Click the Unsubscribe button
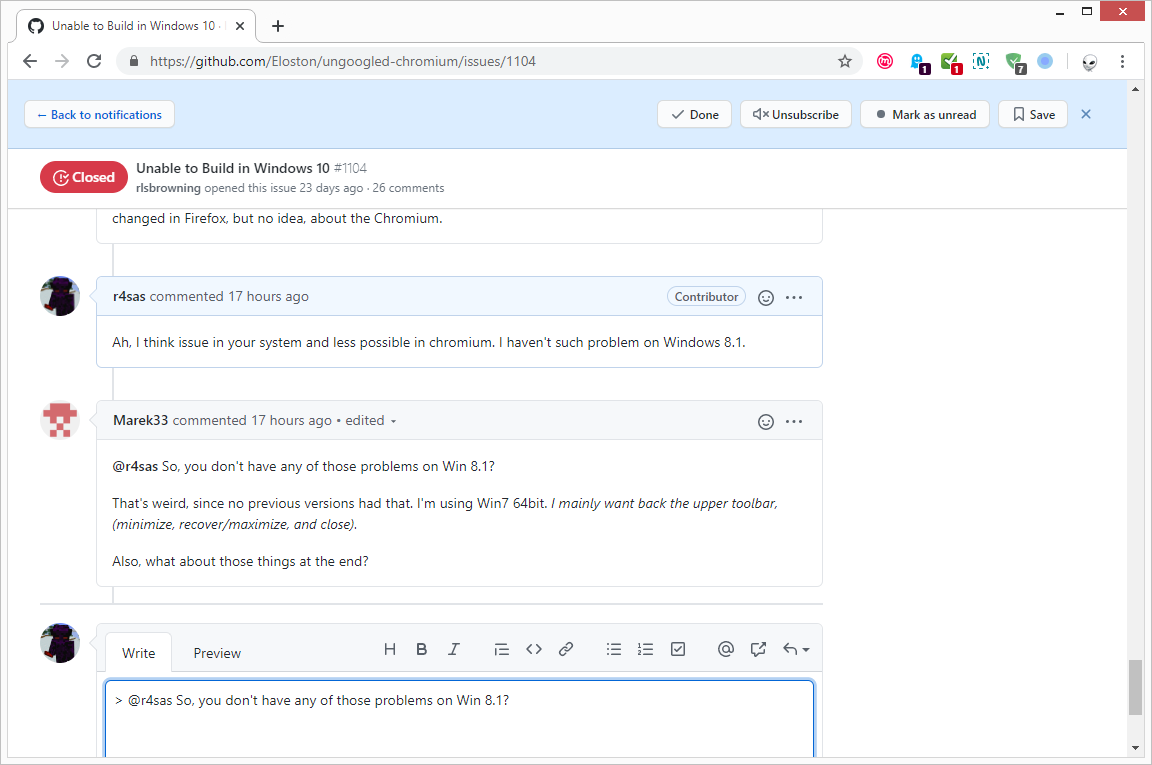 click(796, 115)
